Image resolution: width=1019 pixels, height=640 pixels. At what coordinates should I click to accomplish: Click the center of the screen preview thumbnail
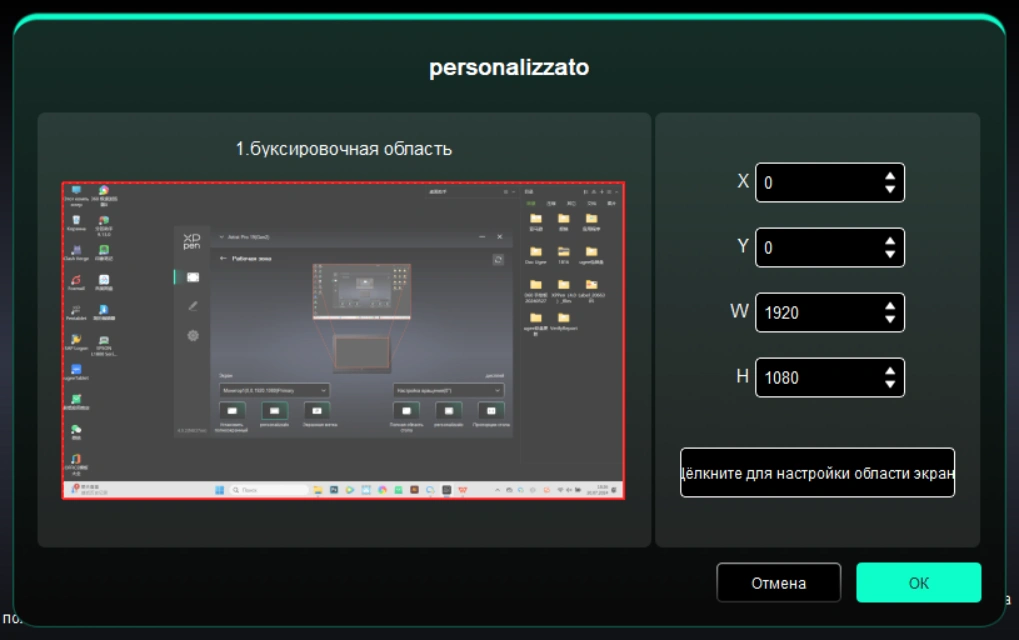[x=343, y=340]
